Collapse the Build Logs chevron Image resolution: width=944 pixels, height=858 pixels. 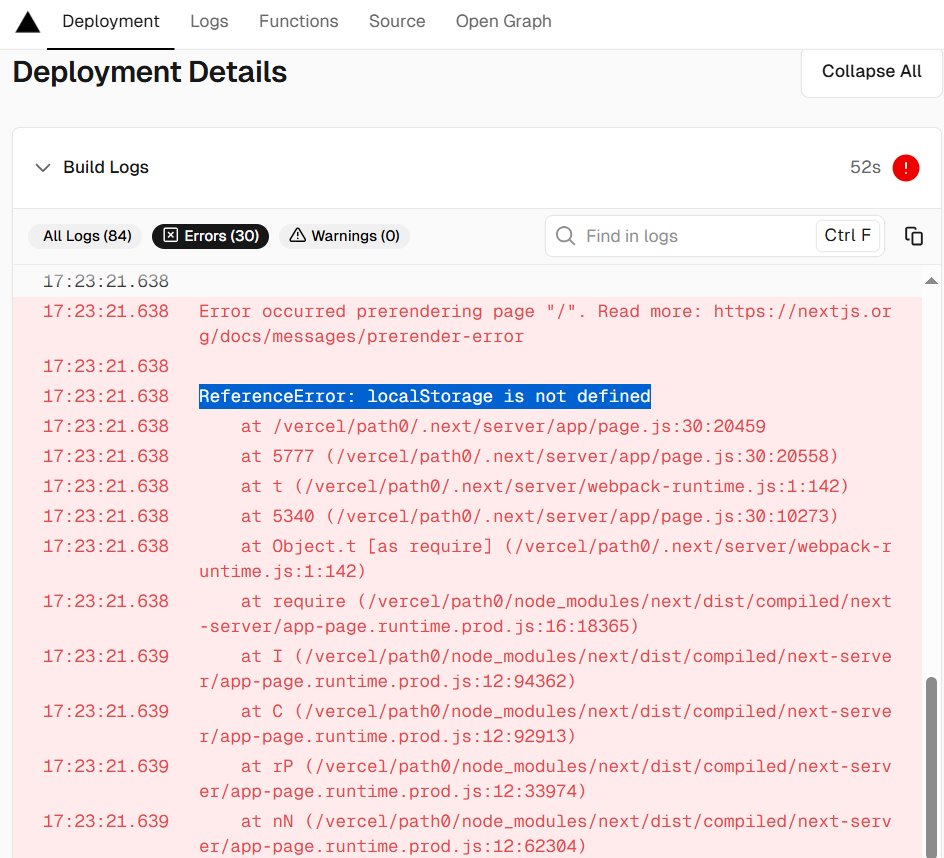(42, 167)
